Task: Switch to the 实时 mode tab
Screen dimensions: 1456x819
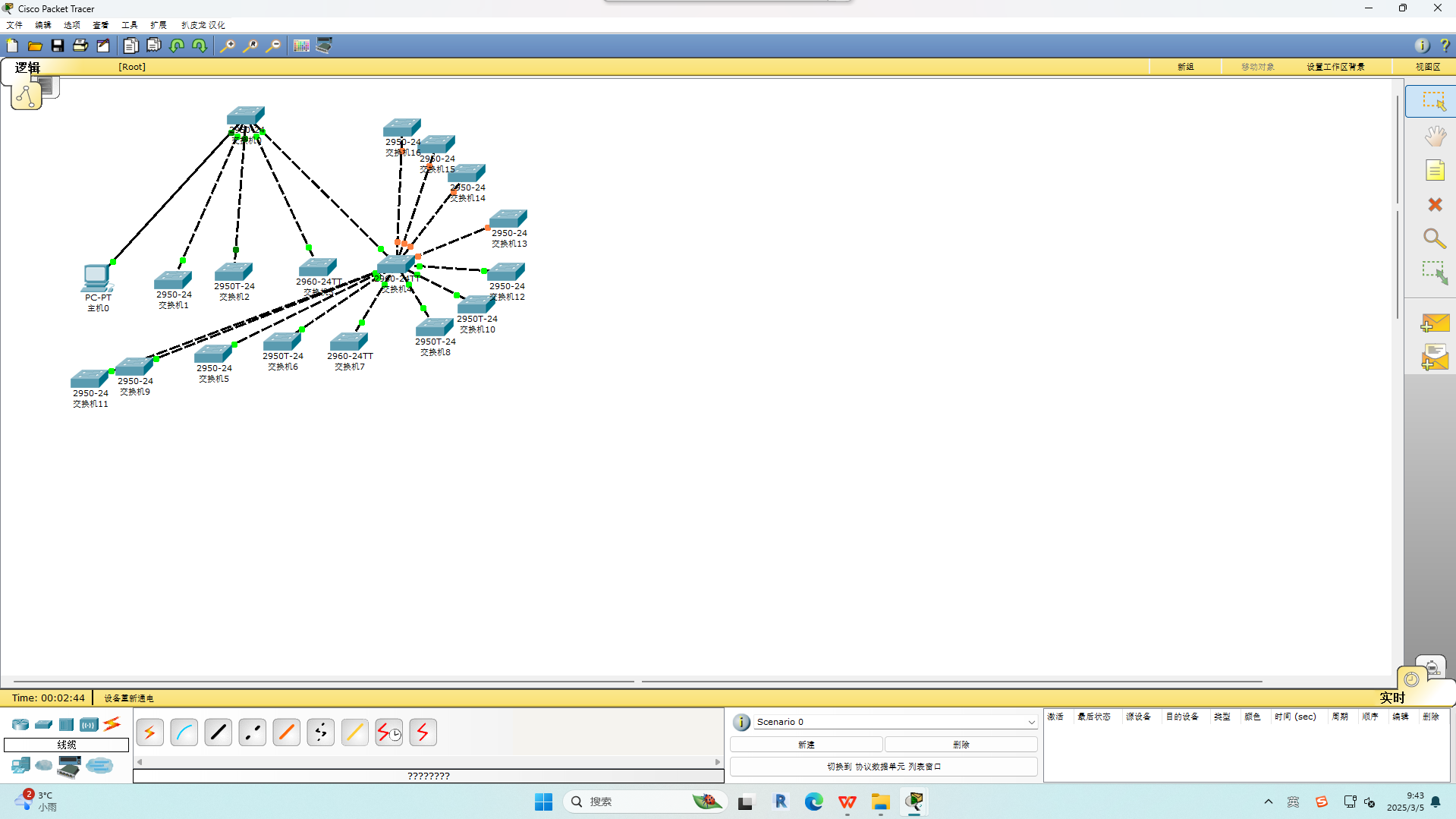Action: pos(1392,698)
